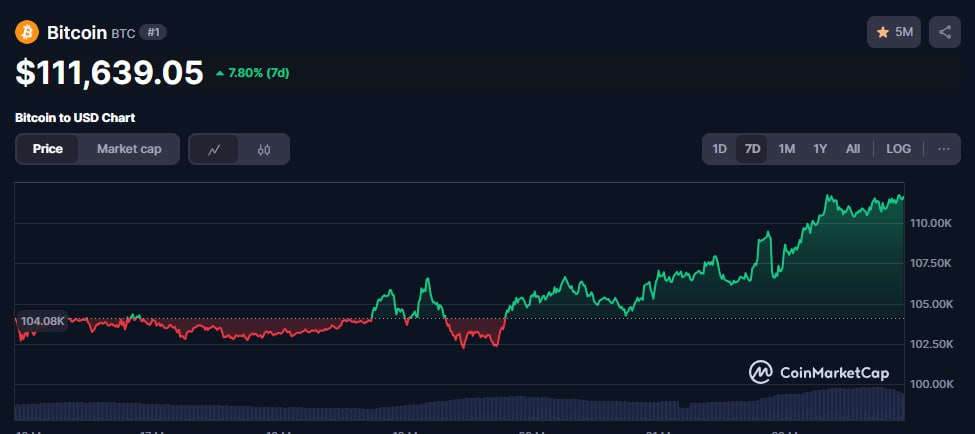This screenshot has width=975, height=434.
Task: Click the 110.00K axis label
Action: [x=931, y=223]
